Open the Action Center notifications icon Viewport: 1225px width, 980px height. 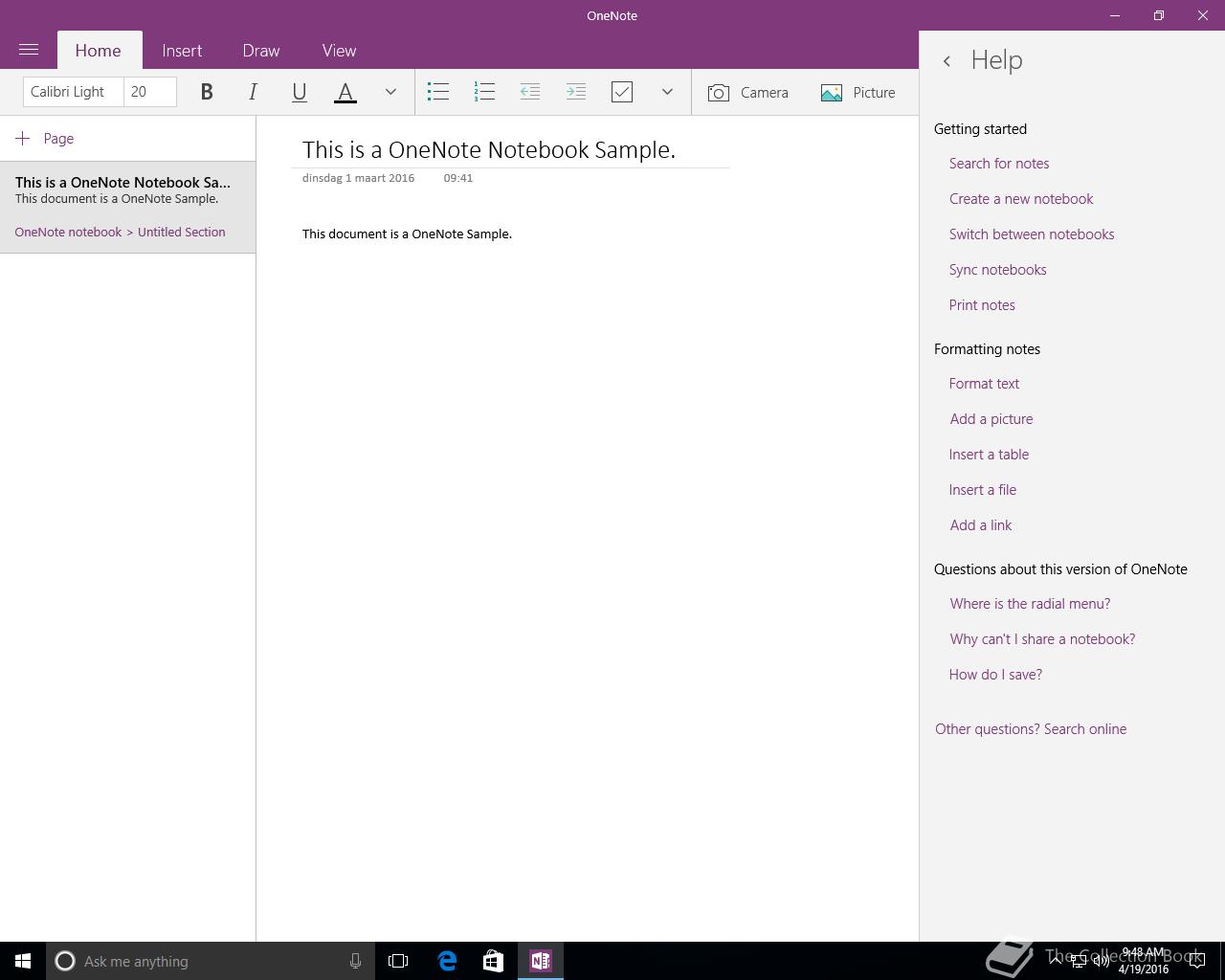[1197, 961]
